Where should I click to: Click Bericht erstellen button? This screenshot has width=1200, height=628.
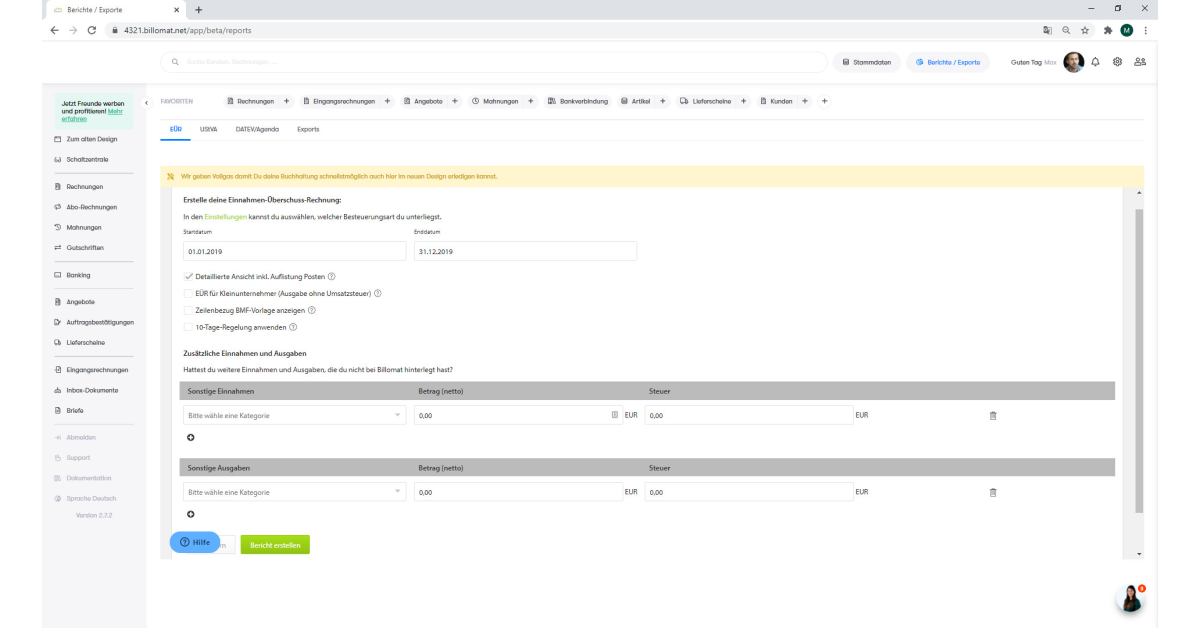click(275, 545)
